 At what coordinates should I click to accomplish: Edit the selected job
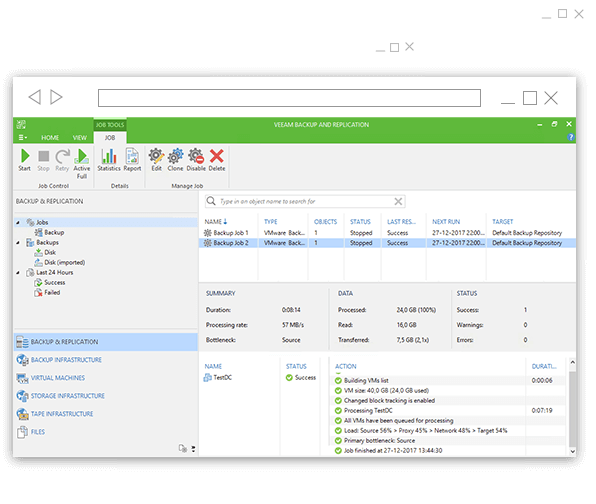click(156, 160)
